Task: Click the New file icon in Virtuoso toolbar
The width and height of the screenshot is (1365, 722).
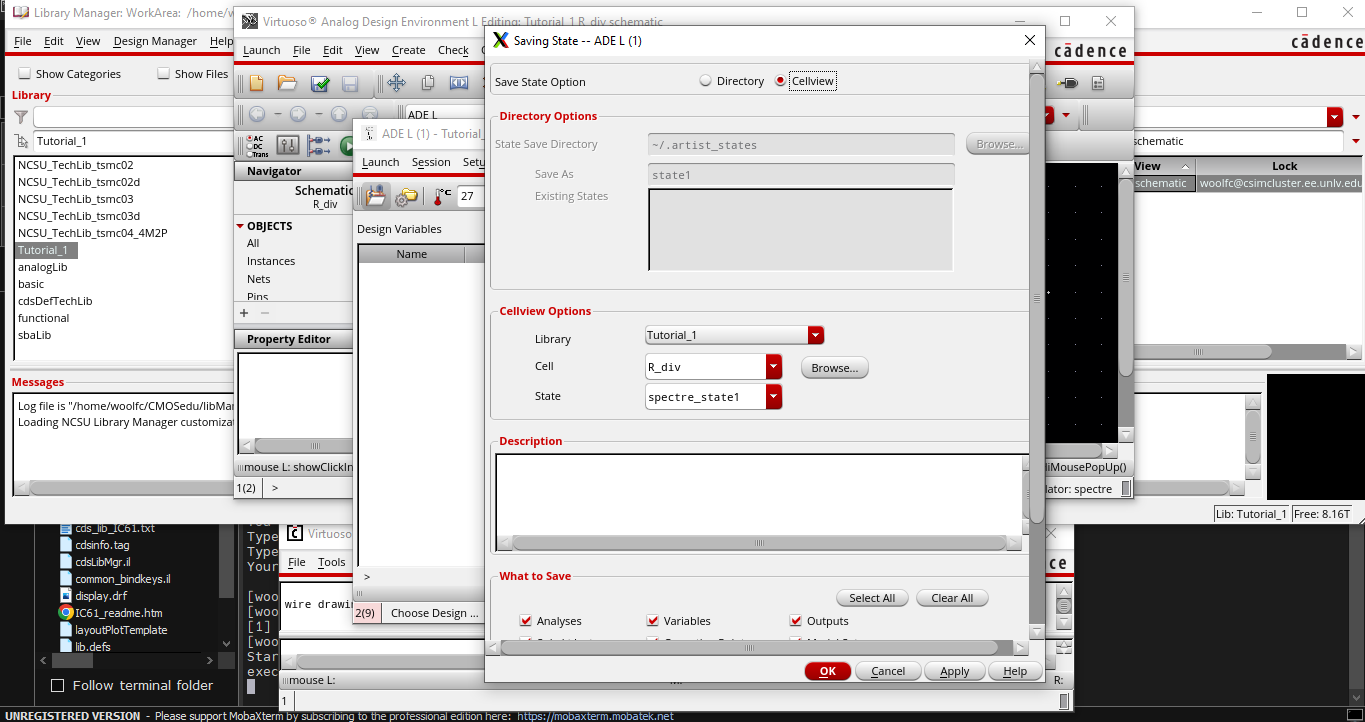Action: 256,84
